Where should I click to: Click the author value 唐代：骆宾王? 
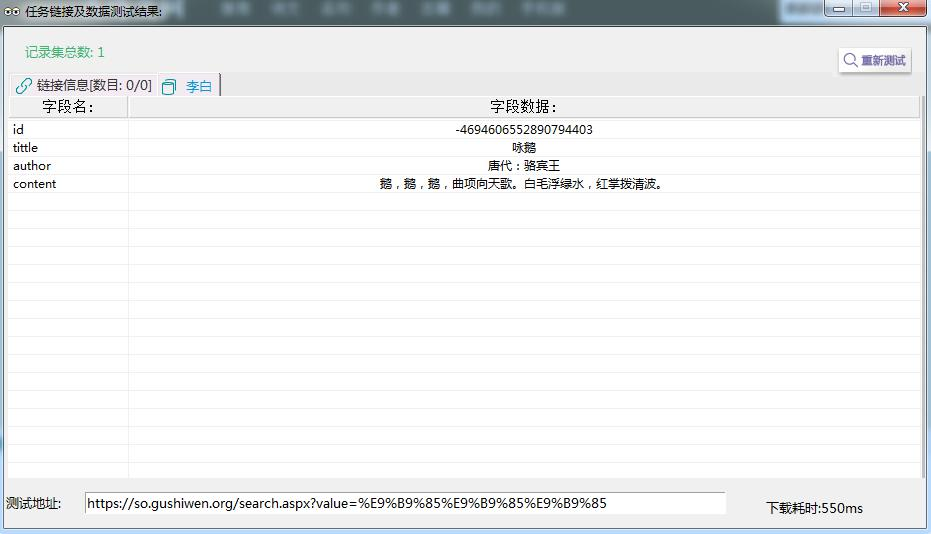(524, 166)
